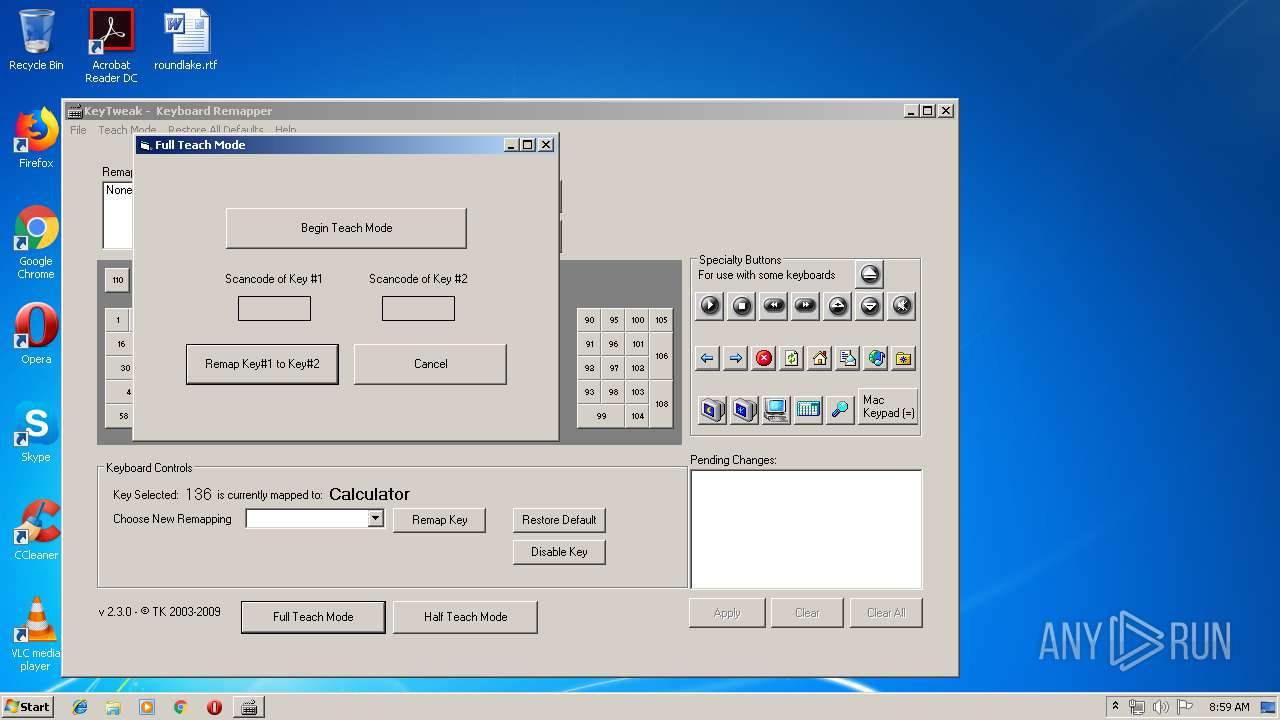Click the E-mail envelope specialty button
Screen dimensions: 1280x720
(848, 358)
